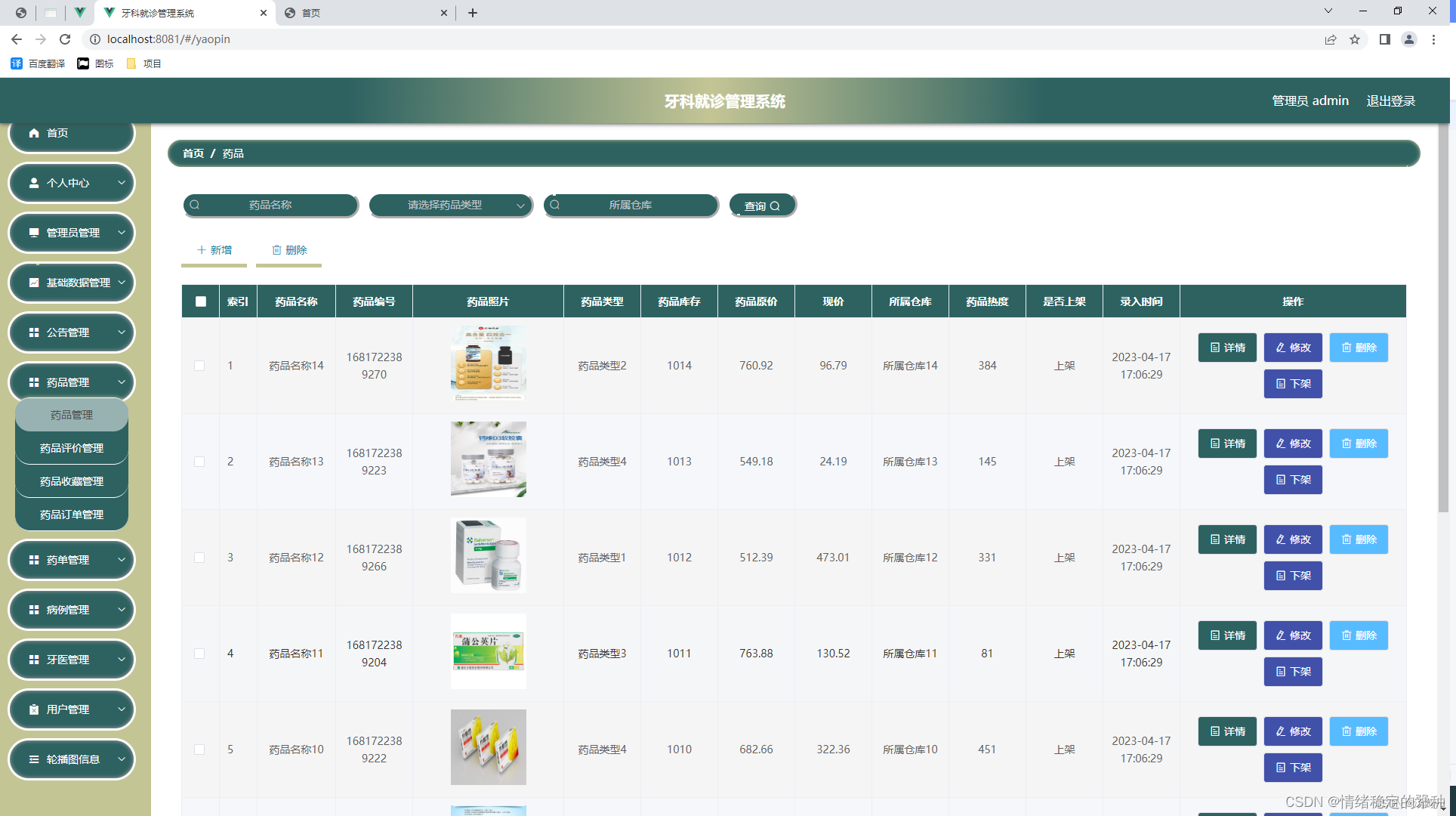This screenshot has width=1456, height=816.
Task: Open the 图标 bookmark
Action: (x=95, y=63)
